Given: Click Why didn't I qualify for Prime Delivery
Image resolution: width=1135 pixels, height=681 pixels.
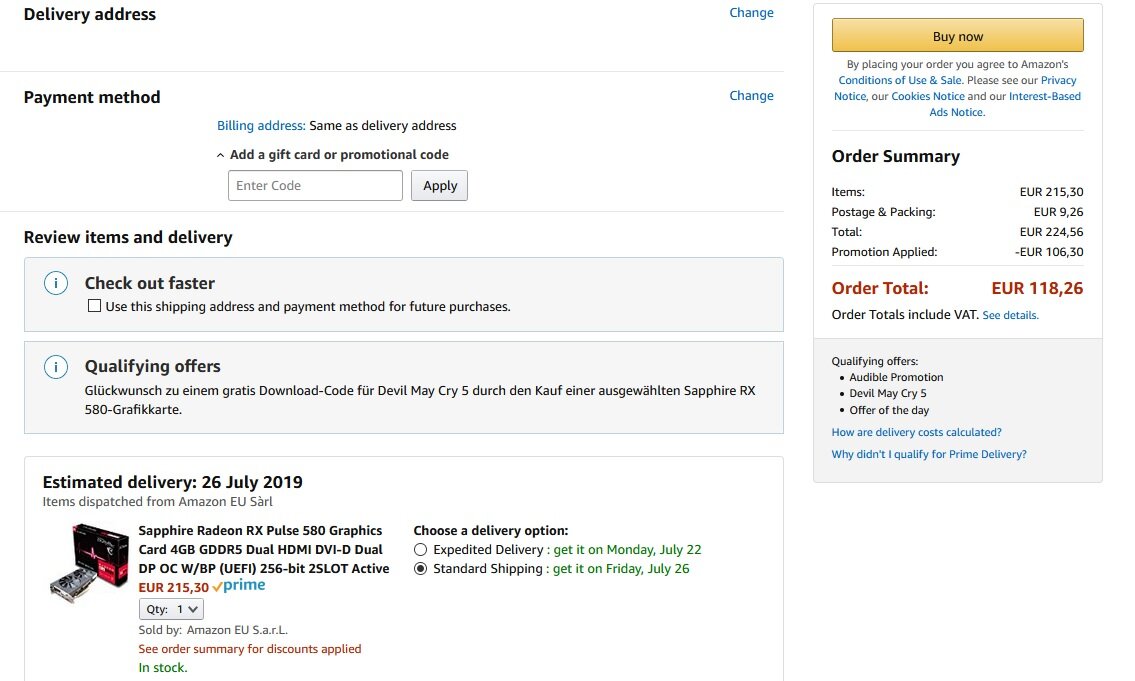Looking at the screenshot, I should (929, 454).
